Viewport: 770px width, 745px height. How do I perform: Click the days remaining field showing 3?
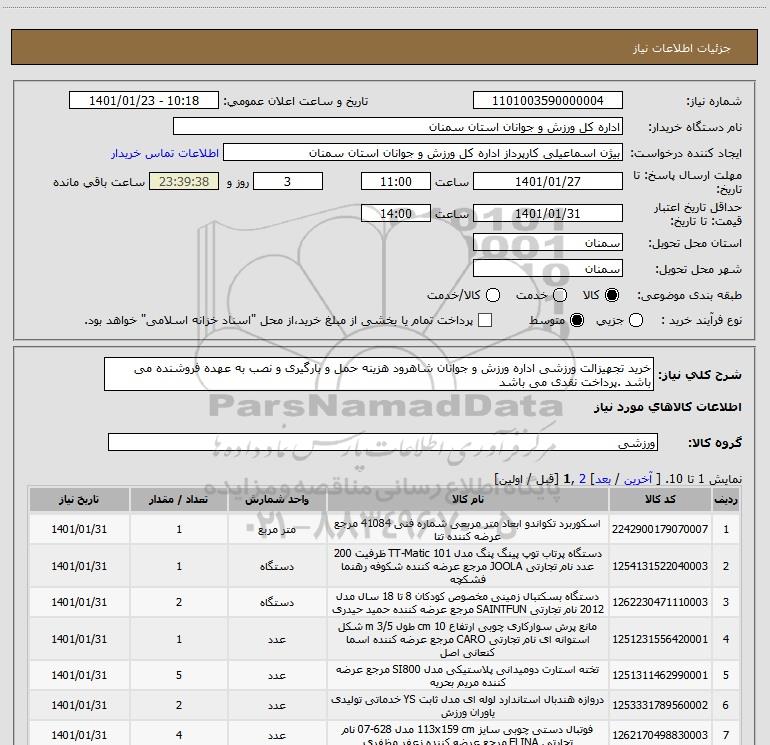pos(288,181)
